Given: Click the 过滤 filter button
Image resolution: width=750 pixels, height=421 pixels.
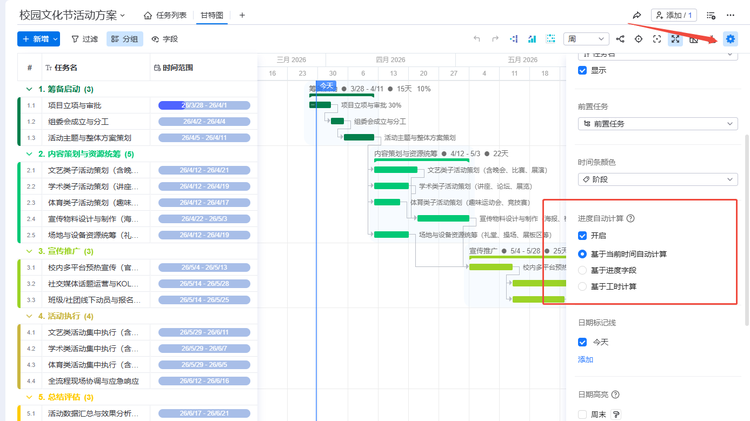Looking at the screenshot, I should coord(84,39).
